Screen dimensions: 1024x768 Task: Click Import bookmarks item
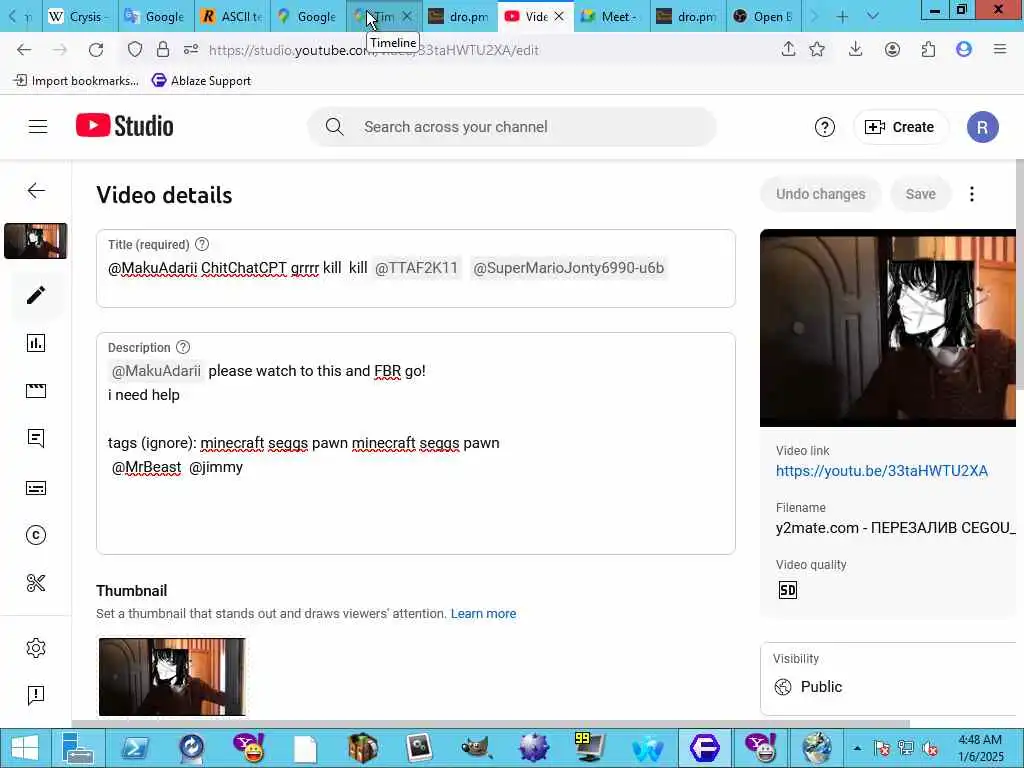[x=76, y=81]
